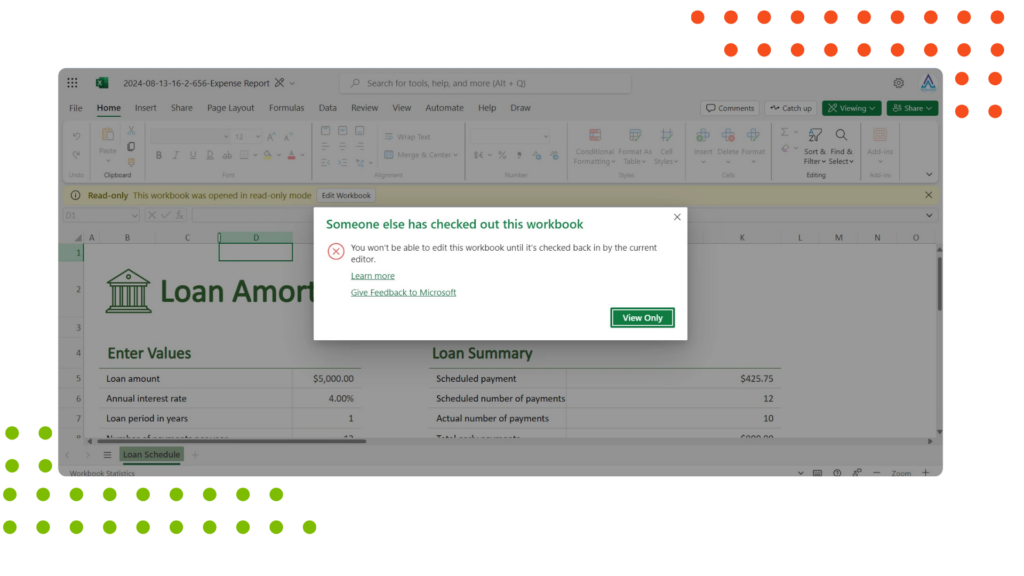Click inside the Search for tools field

point(480,82)
